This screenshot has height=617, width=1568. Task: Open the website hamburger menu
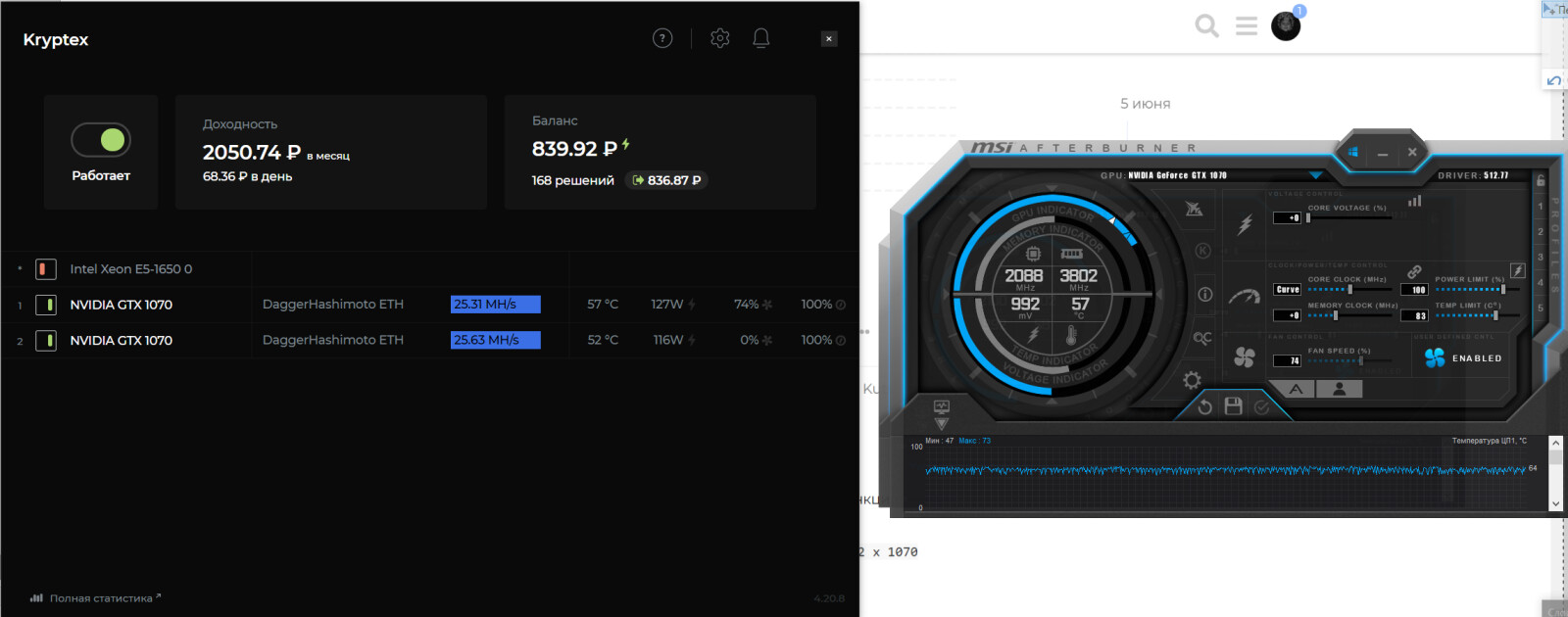click(1247, 25)
